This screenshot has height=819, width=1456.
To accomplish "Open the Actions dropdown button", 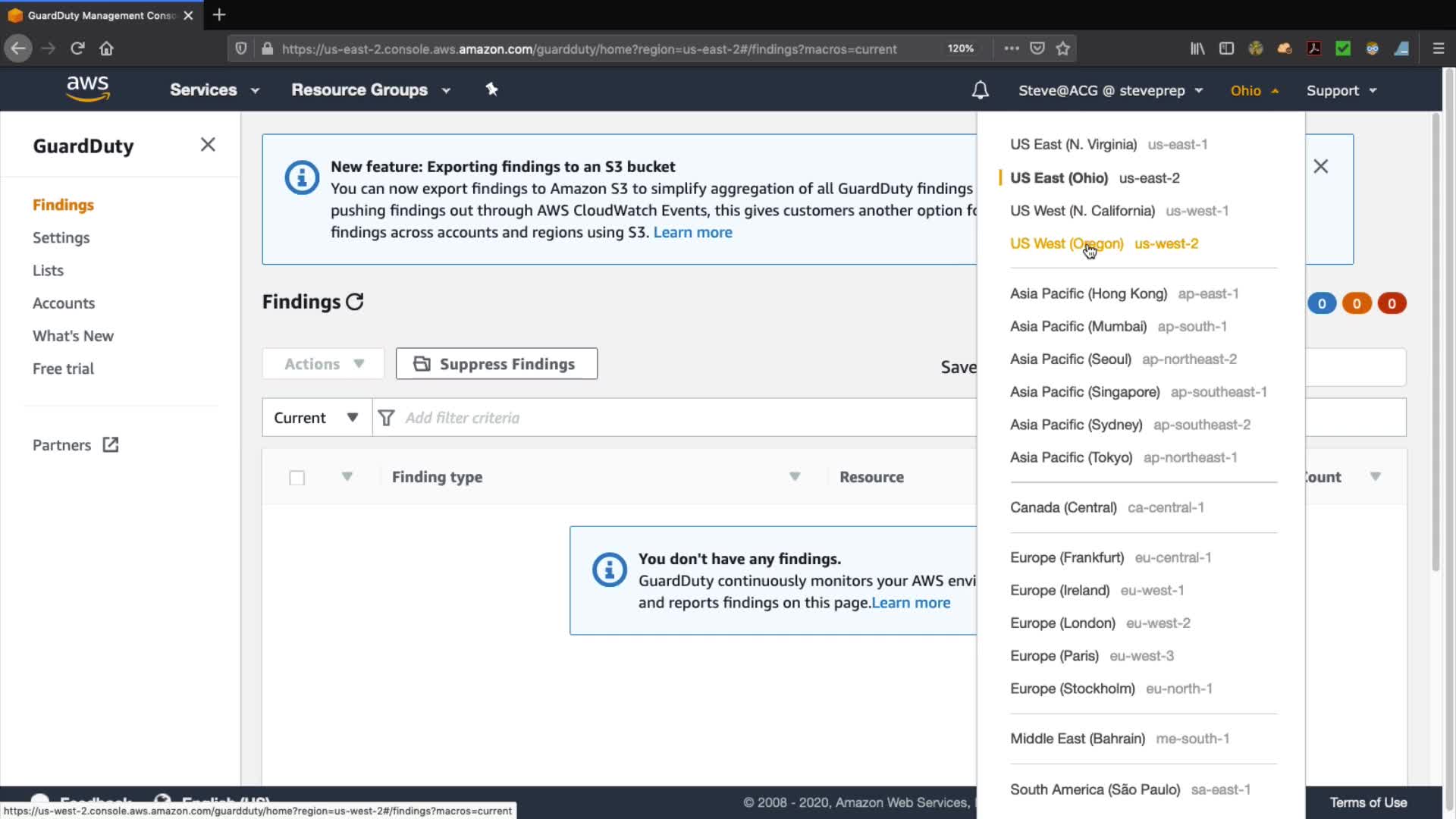I will tap(324, 364).
